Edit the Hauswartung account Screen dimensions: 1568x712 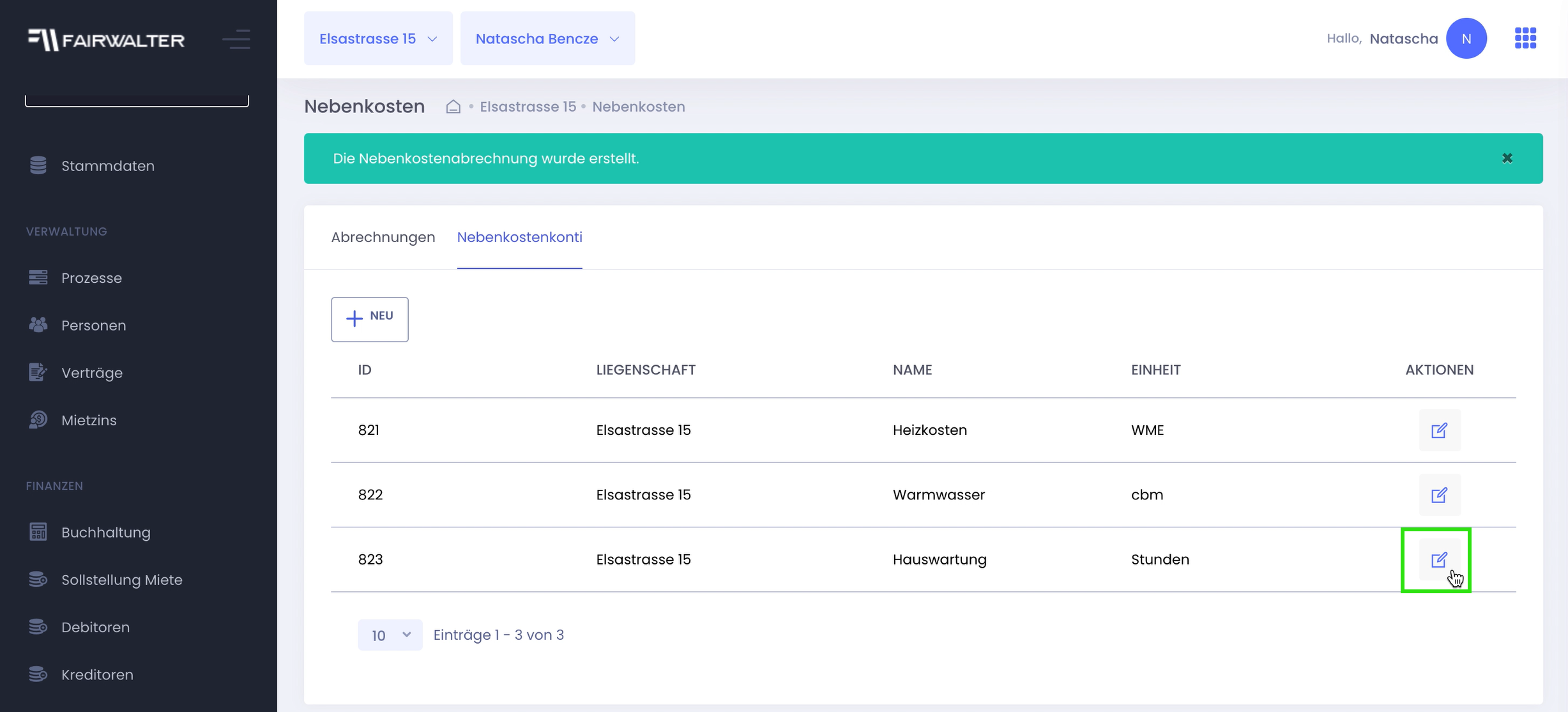pyautogui.click(x=1439, y=559)
